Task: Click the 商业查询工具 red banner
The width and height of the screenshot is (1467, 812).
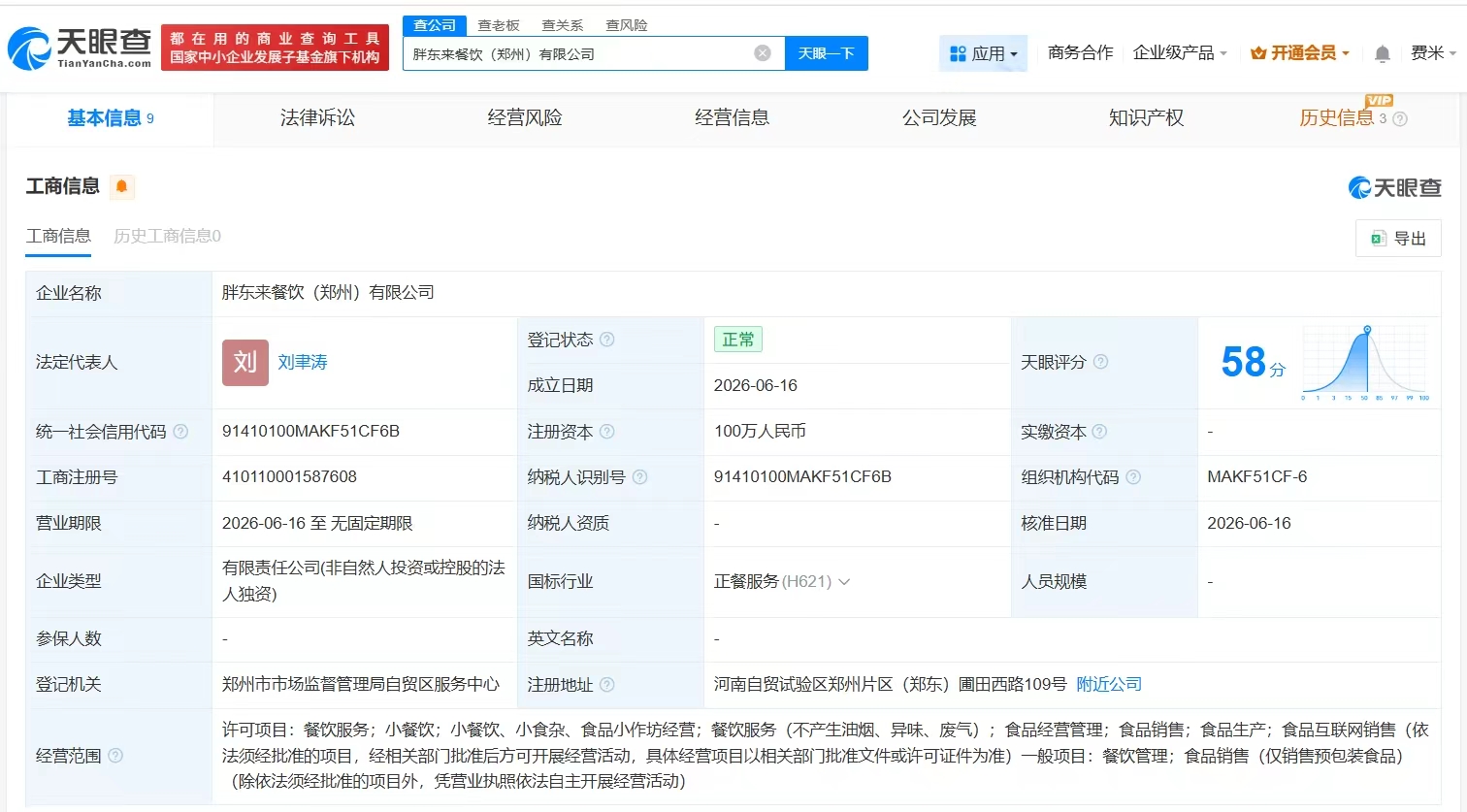Action: point(275,48)
